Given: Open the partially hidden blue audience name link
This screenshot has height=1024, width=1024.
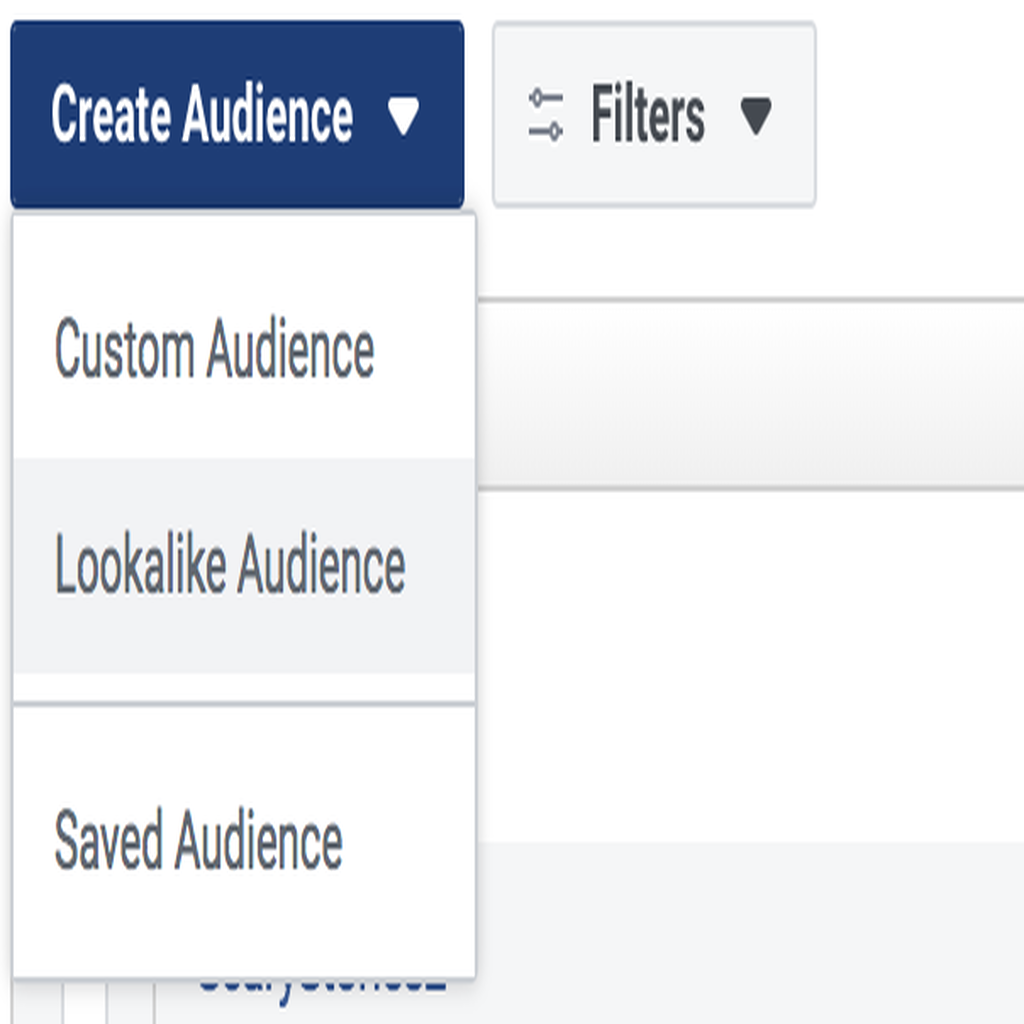Looking at the screenshot, I should coord(322,992).
